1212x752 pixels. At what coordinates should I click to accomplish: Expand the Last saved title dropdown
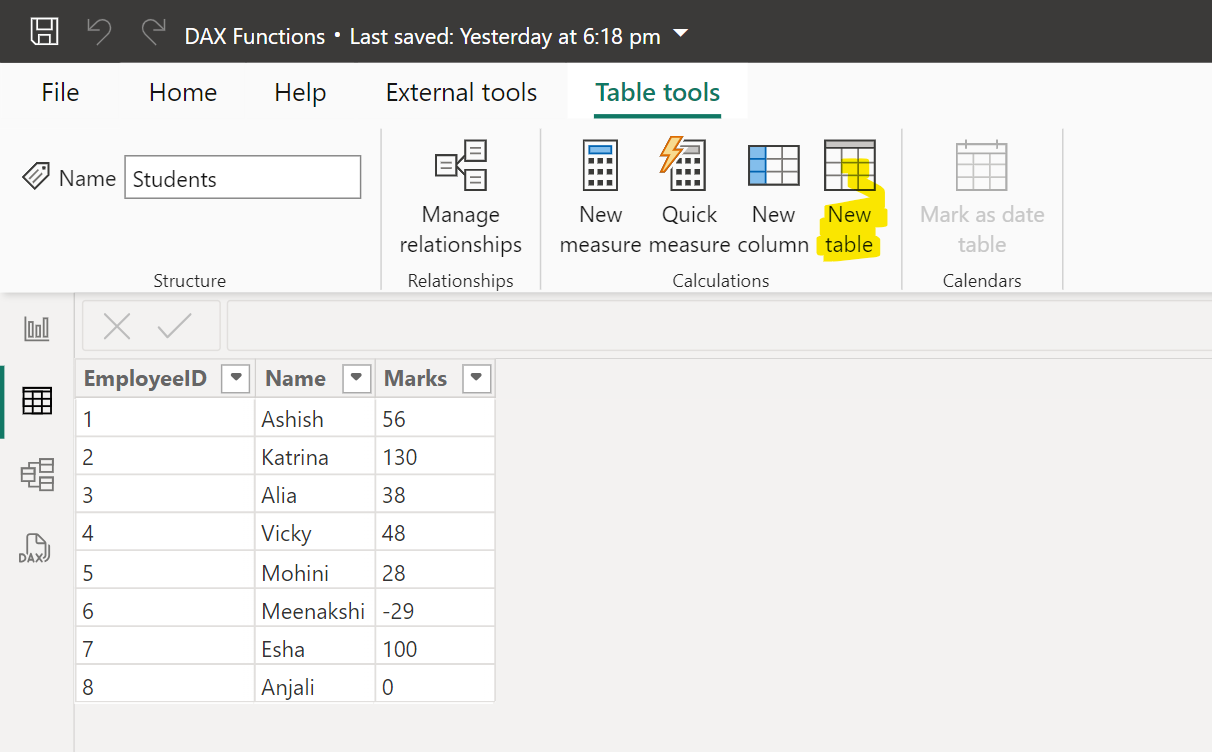click(x=680, y=34)
